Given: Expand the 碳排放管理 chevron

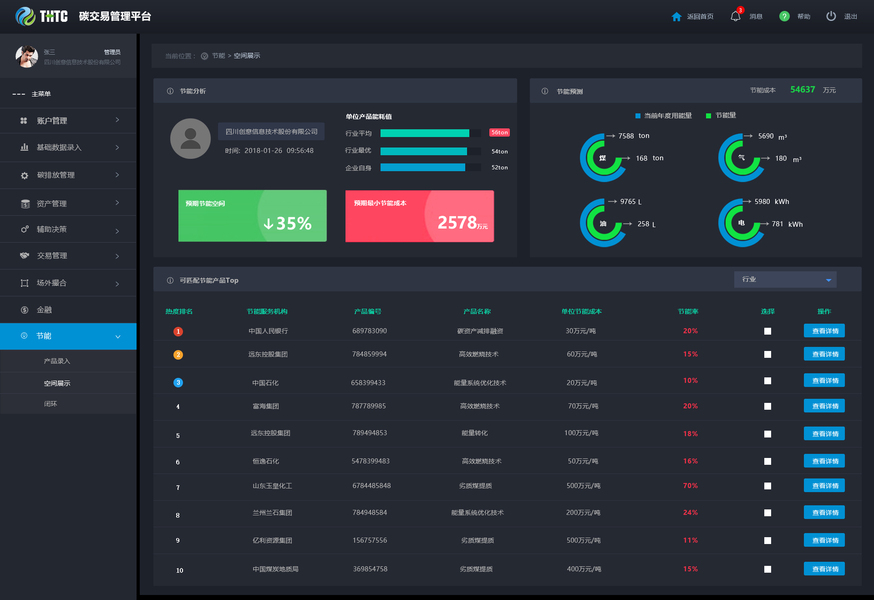Looking at the screenshot, I should point(117,175).
